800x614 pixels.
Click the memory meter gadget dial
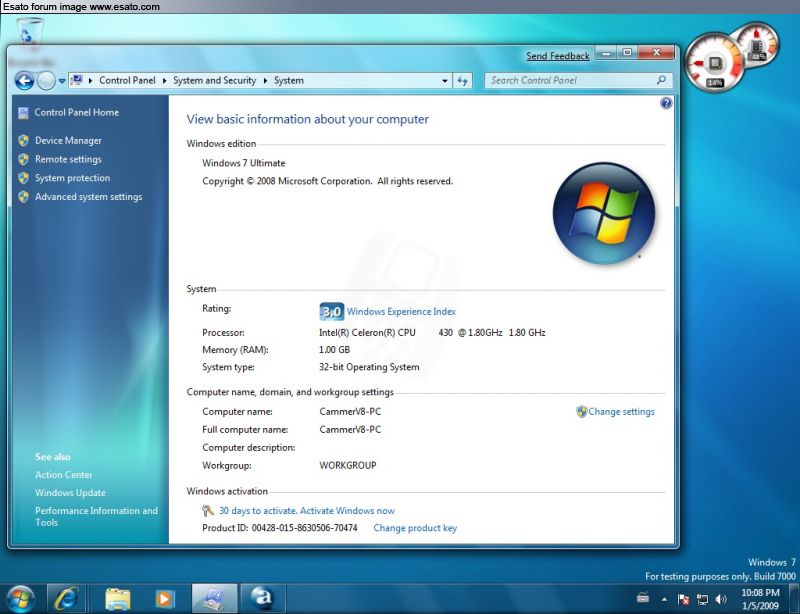(x=757, y=45)
